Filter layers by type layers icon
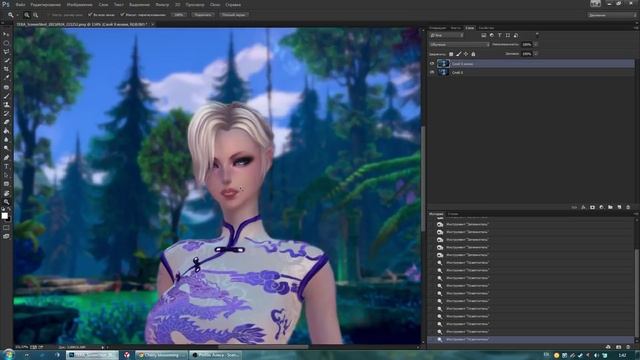This screenshot has height=360, width=640. click(500, 36)
